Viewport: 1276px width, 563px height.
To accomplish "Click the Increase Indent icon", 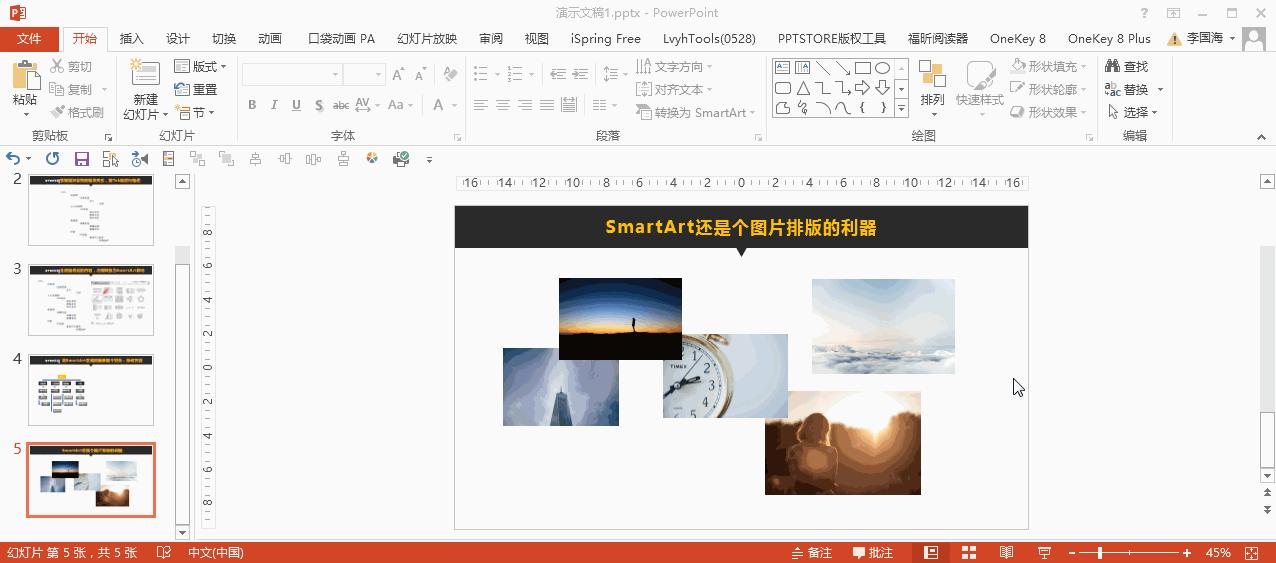I will (581, 75).
